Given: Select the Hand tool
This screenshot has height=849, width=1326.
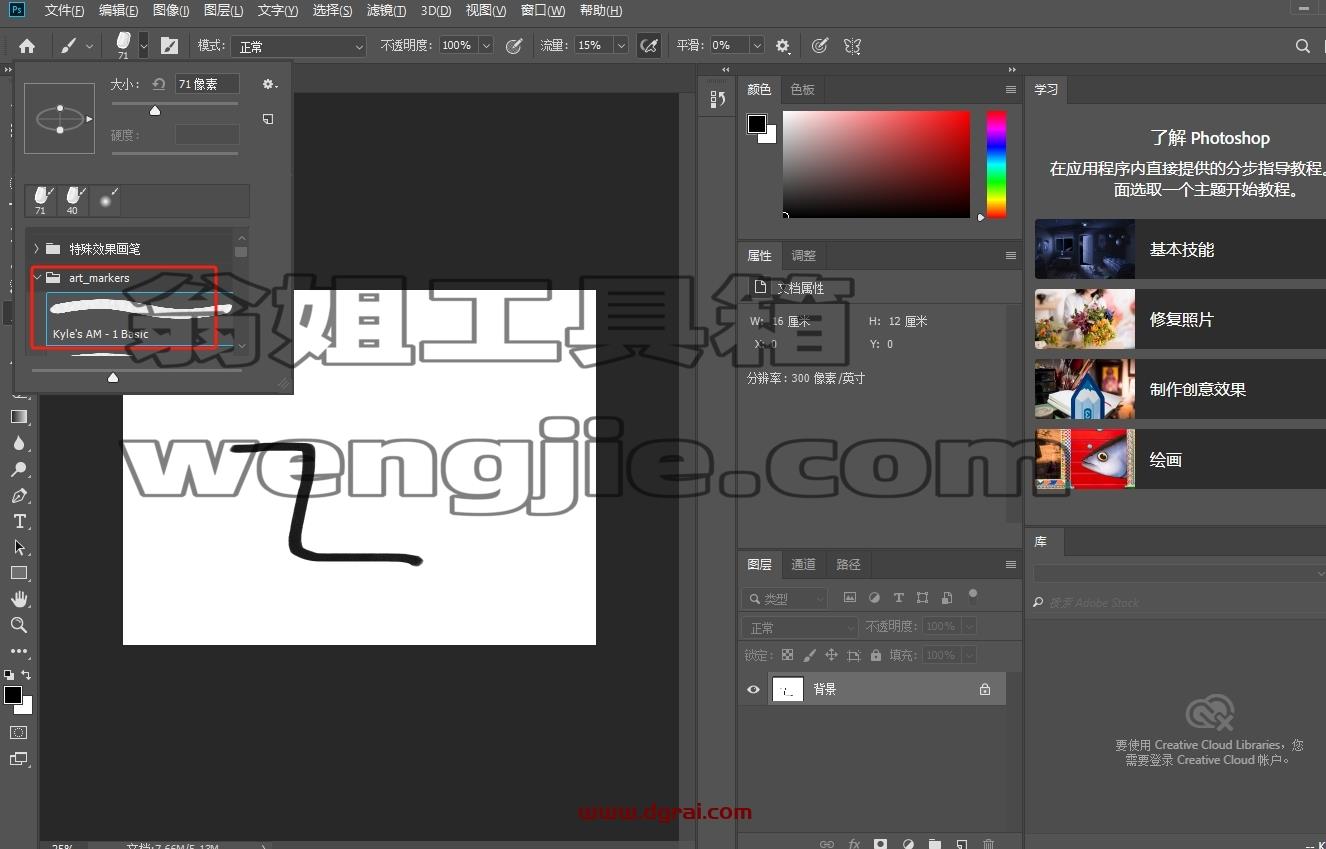Looking at the screenshot, I should (19, 599).
